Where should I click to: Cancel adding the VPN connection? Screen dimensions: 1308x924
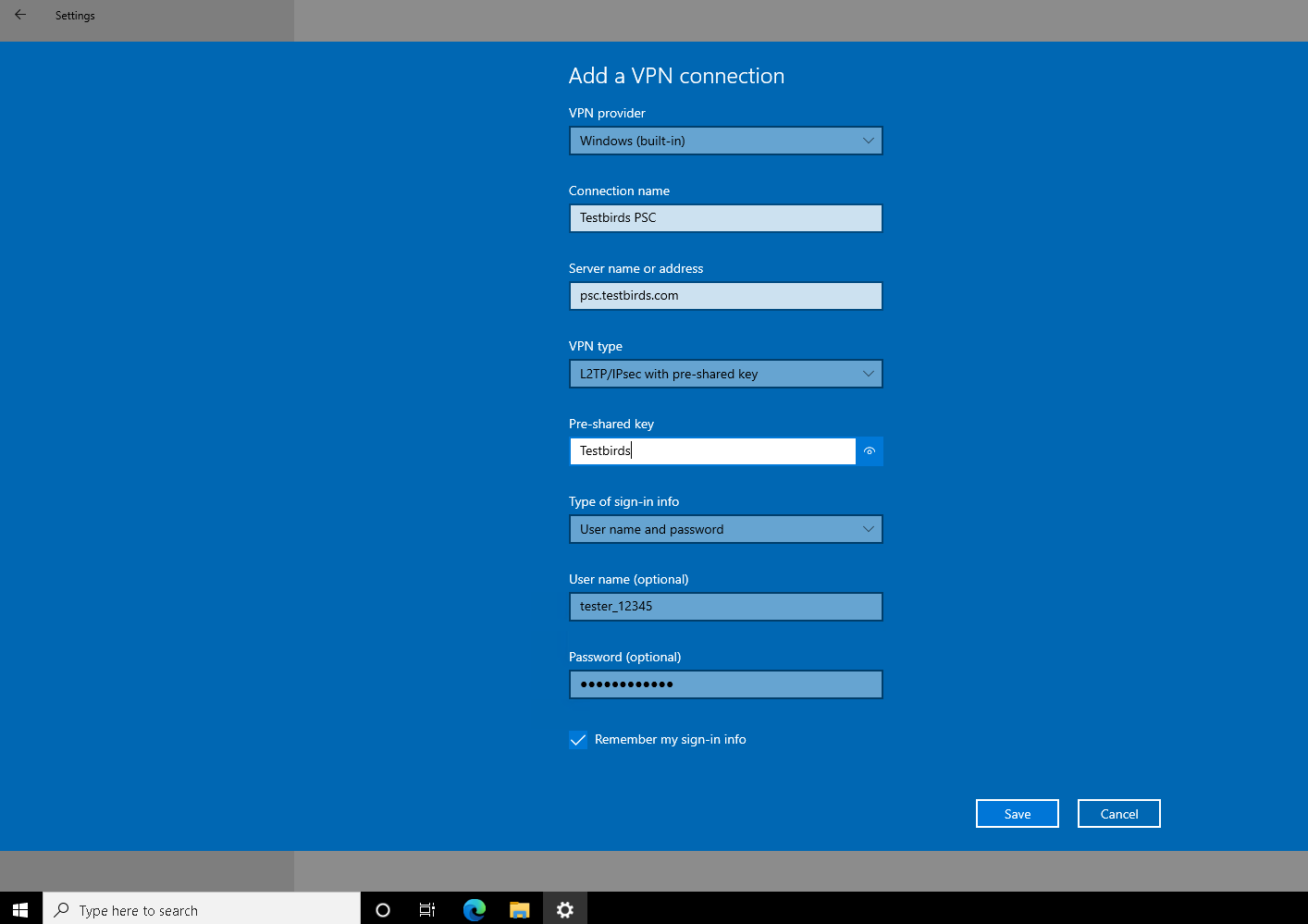click(1119, 814)
